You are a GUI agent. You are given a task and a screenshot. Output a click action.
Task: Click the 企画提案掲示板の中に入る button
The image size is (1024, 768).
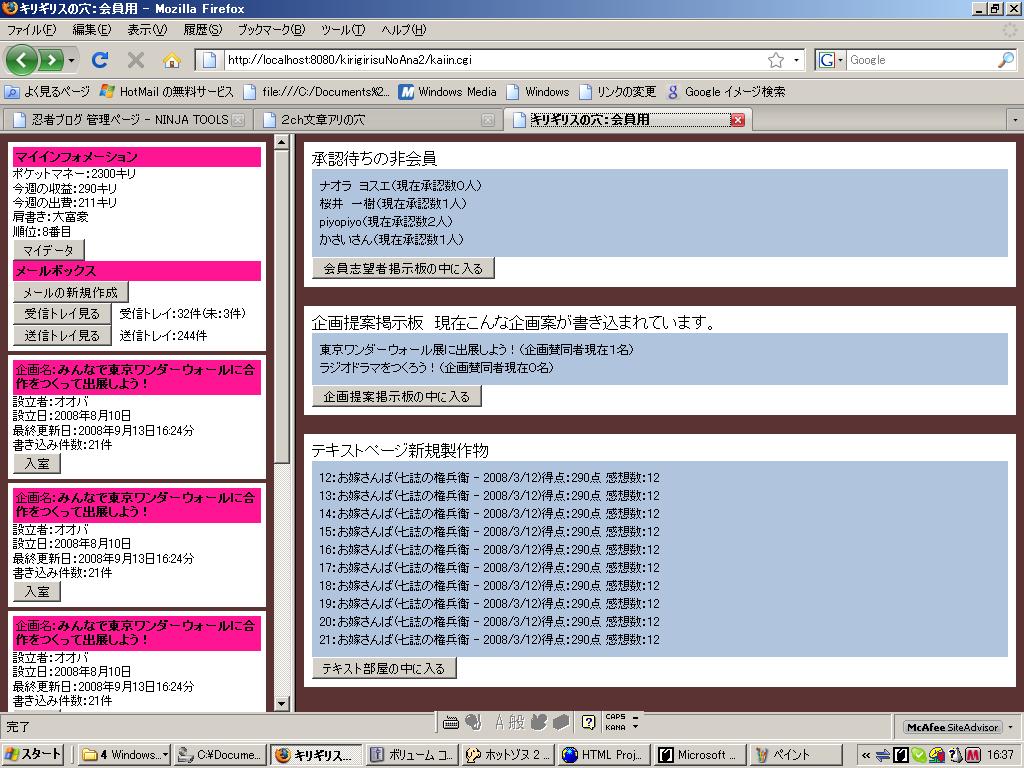click(396, 396)
